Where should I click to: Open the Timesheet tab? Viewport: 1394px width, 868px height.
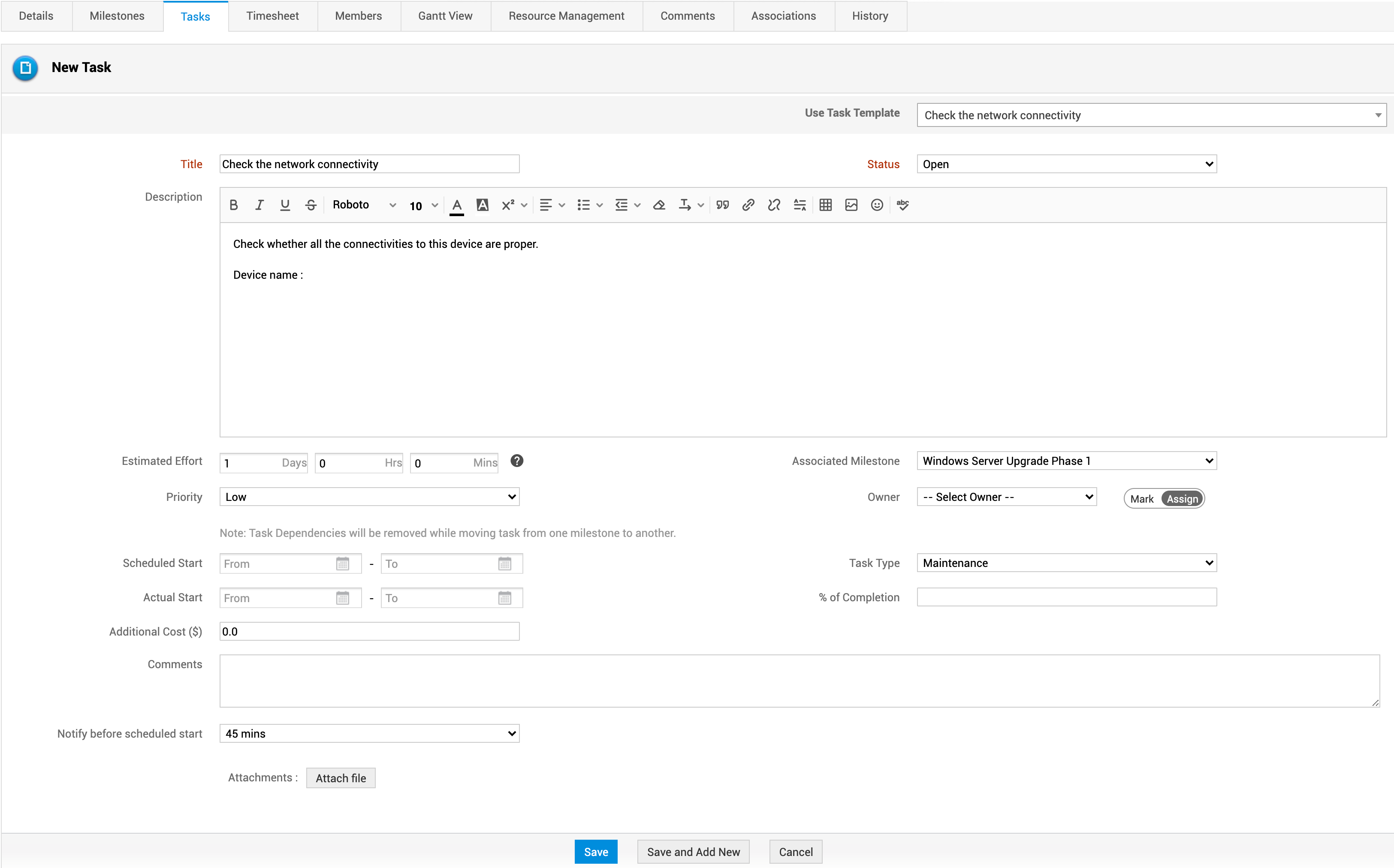coord(272,16)
